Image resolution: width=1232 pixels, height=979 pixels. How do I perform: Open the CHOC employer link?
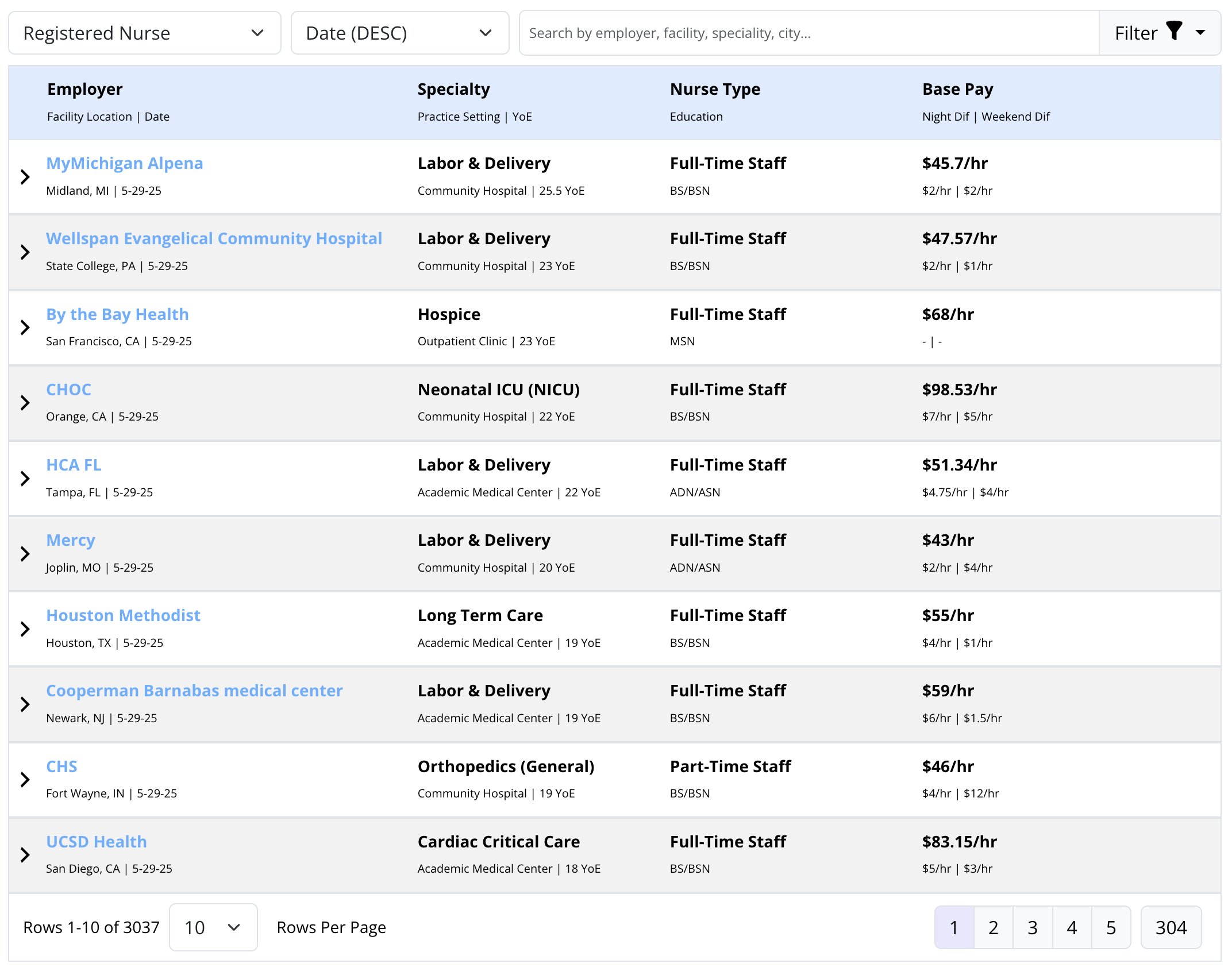68,390
